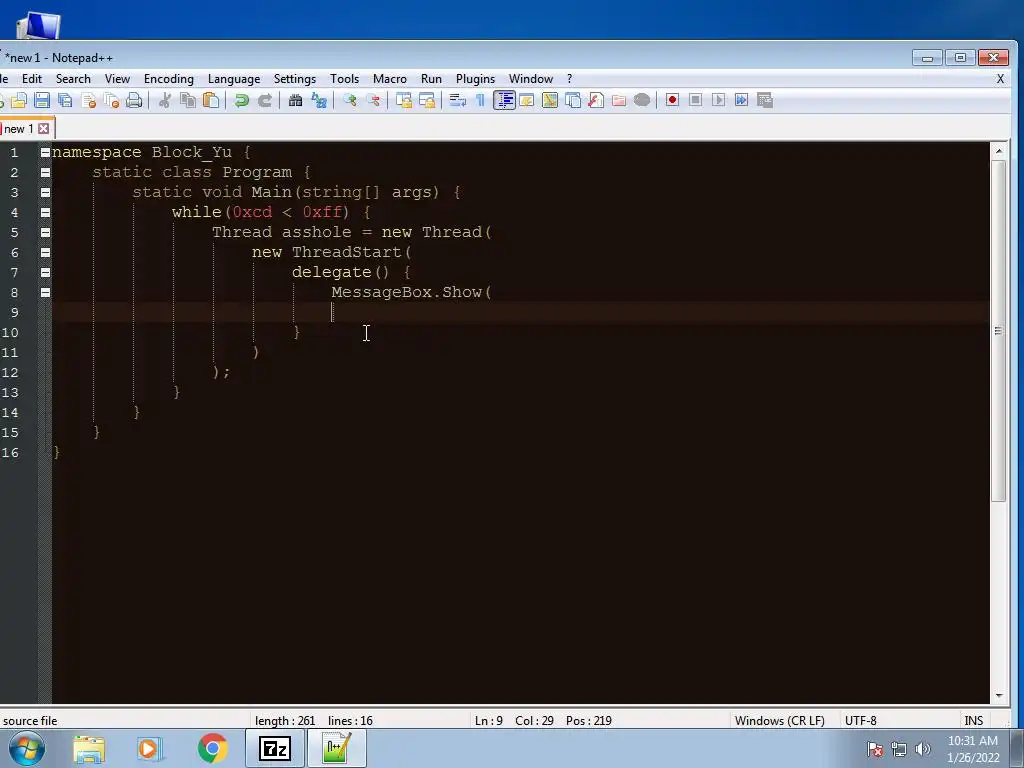Viewport: 1024px width, 768px height.
Task: Click the Close document toolbar icon
Action: (88, 100)
